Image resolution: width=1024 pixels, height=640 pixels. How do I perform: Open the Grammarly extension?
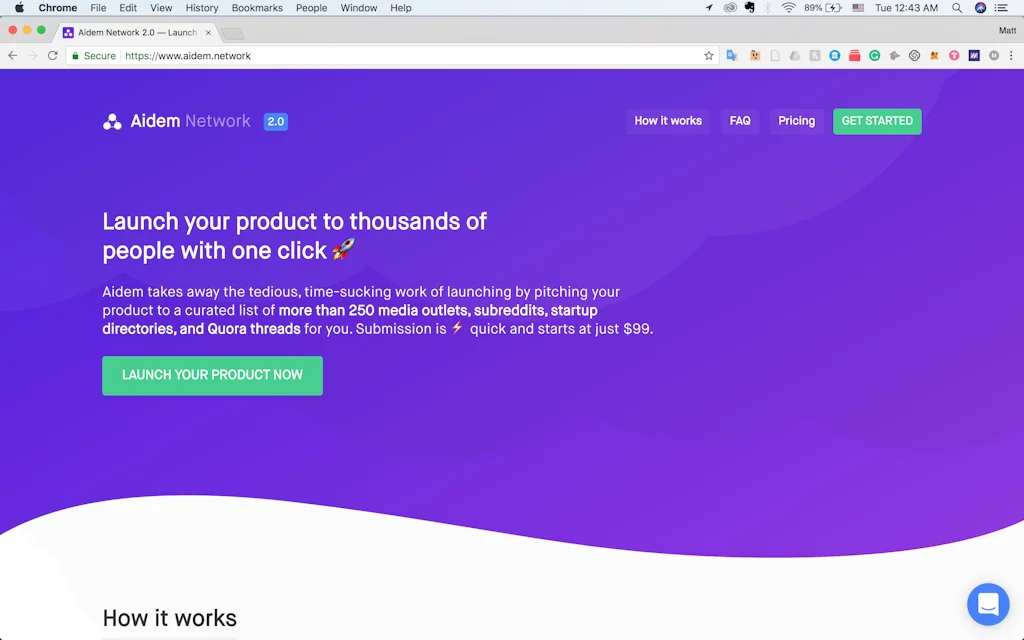point(873,55)
